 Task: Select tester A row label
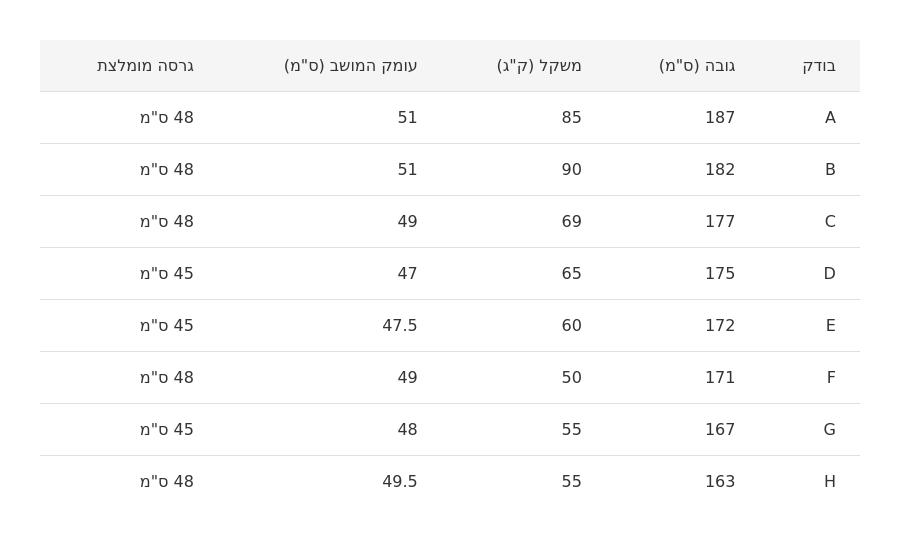tap(830, 118)
